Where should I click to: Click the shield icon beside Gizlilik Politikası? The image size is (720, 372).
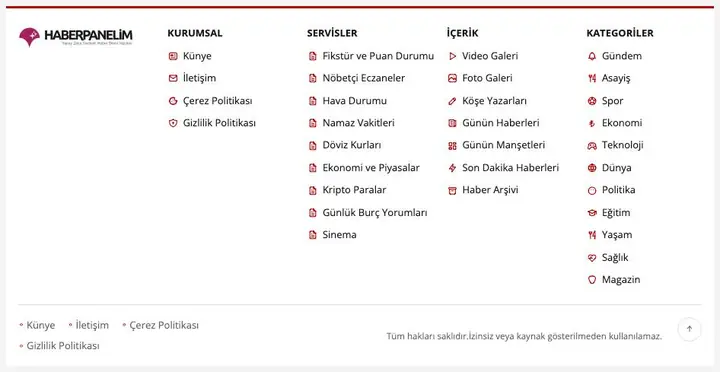click(x=173, y=123)
